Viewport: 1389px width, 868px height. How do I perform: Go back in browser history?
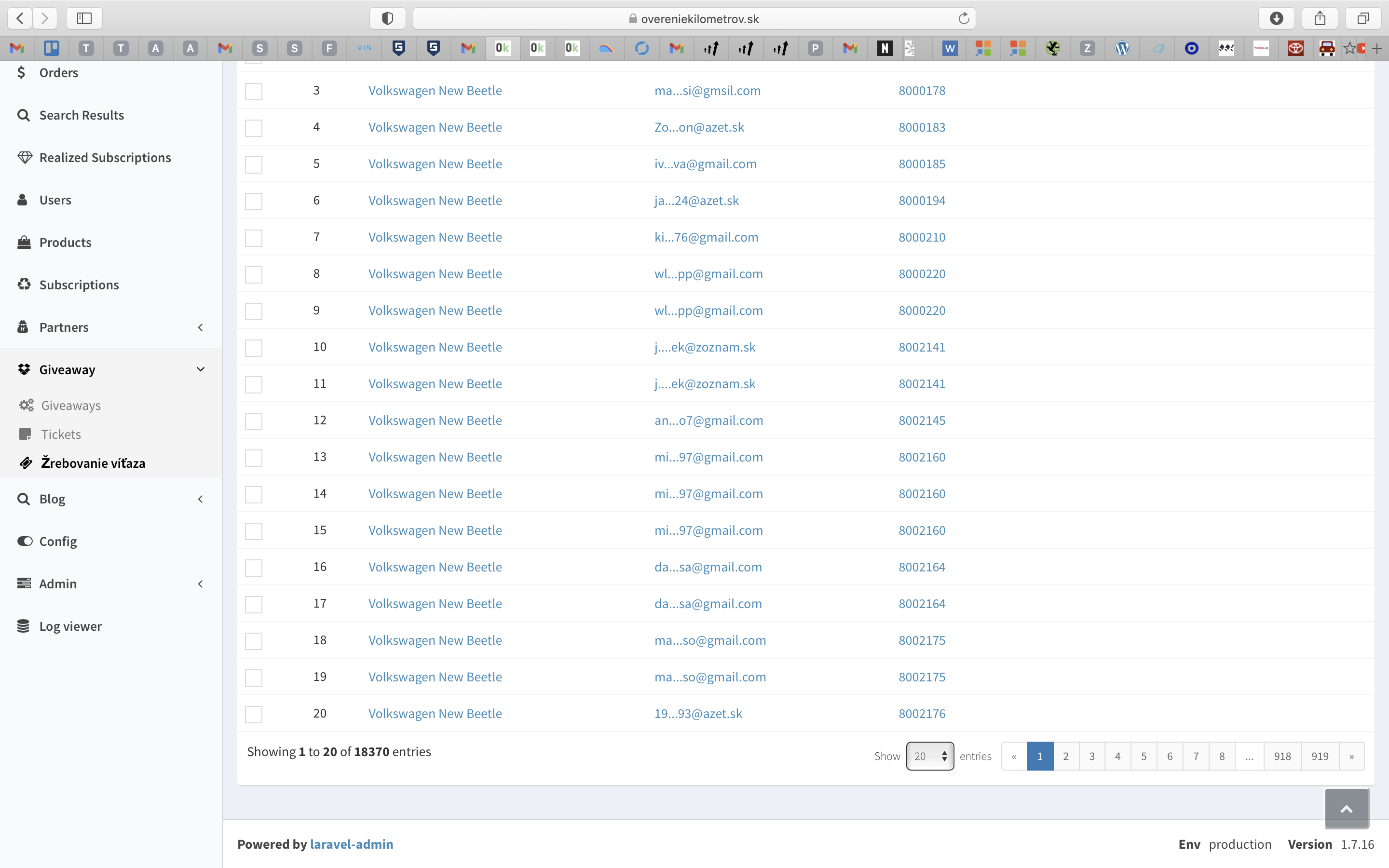pos(19,18)
